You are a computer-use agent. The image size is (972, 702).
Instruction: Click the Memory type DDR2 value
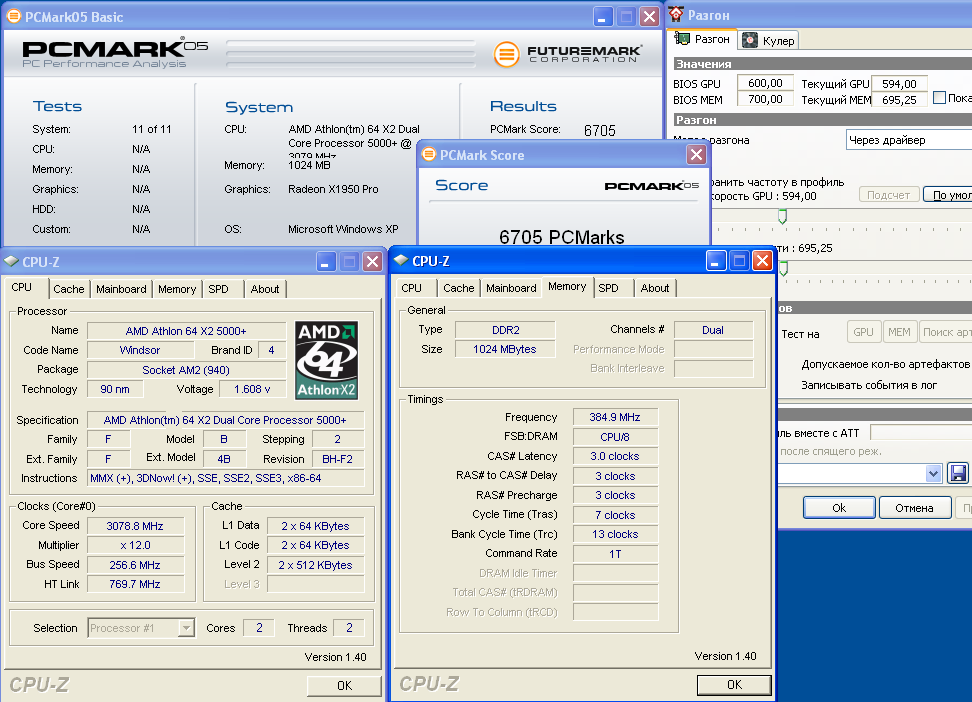(x=505, y=330)
